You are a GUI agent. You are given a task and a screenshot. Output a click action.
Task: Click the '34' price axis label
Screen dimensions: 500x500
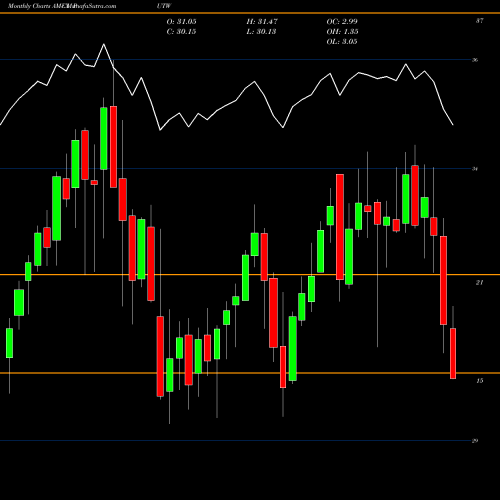[475, 169]
